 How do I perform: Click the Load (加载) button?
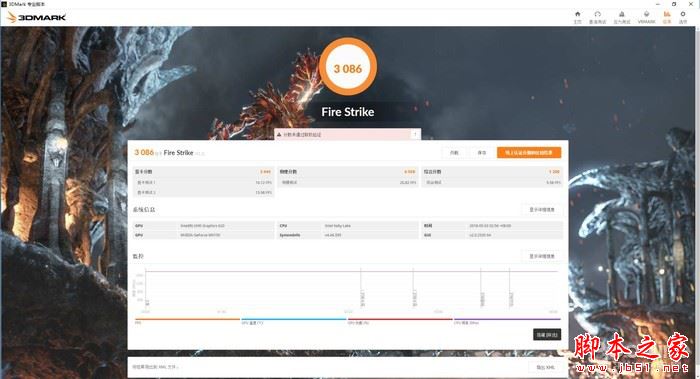coord(454,153)
